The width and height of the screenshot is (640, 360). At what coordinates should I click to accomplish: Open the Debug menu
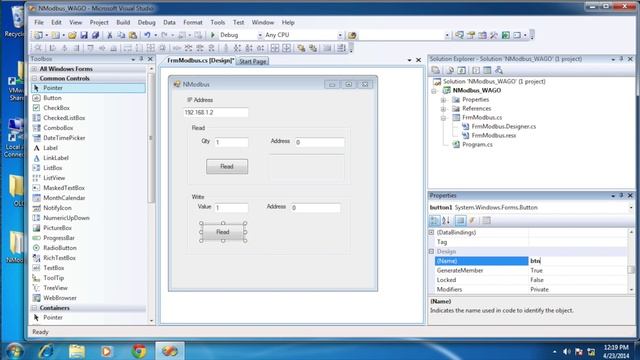147,22
